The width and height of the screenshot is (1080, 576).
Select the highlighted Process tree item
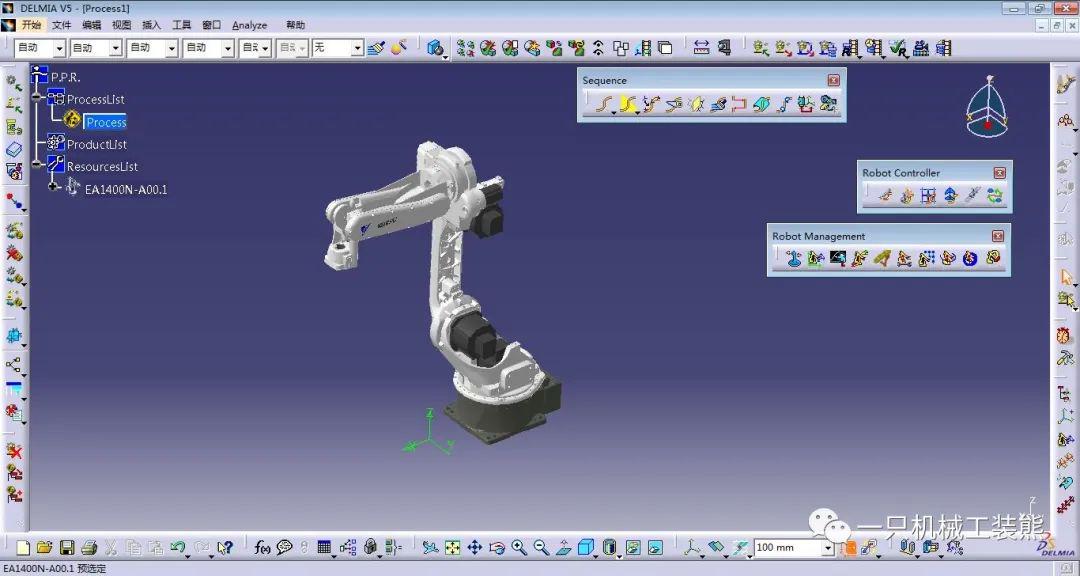tap(106, 122)
